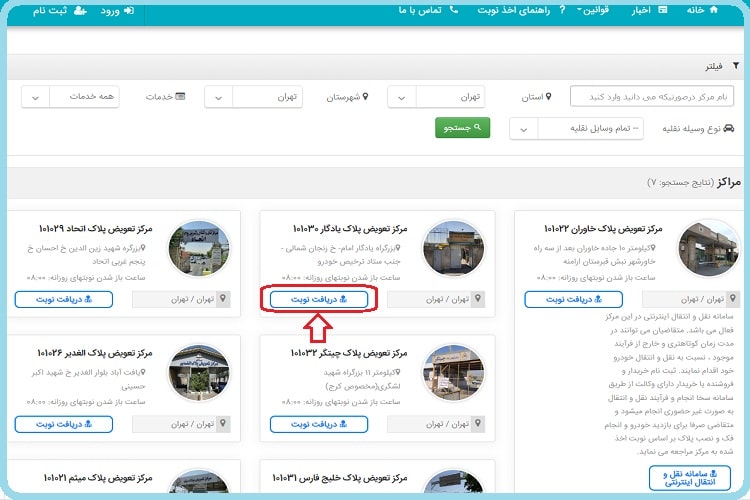Click دریافت نوبت for اتحاد center
The width and height of the screenshot is (750, 500).
(64, 300)
